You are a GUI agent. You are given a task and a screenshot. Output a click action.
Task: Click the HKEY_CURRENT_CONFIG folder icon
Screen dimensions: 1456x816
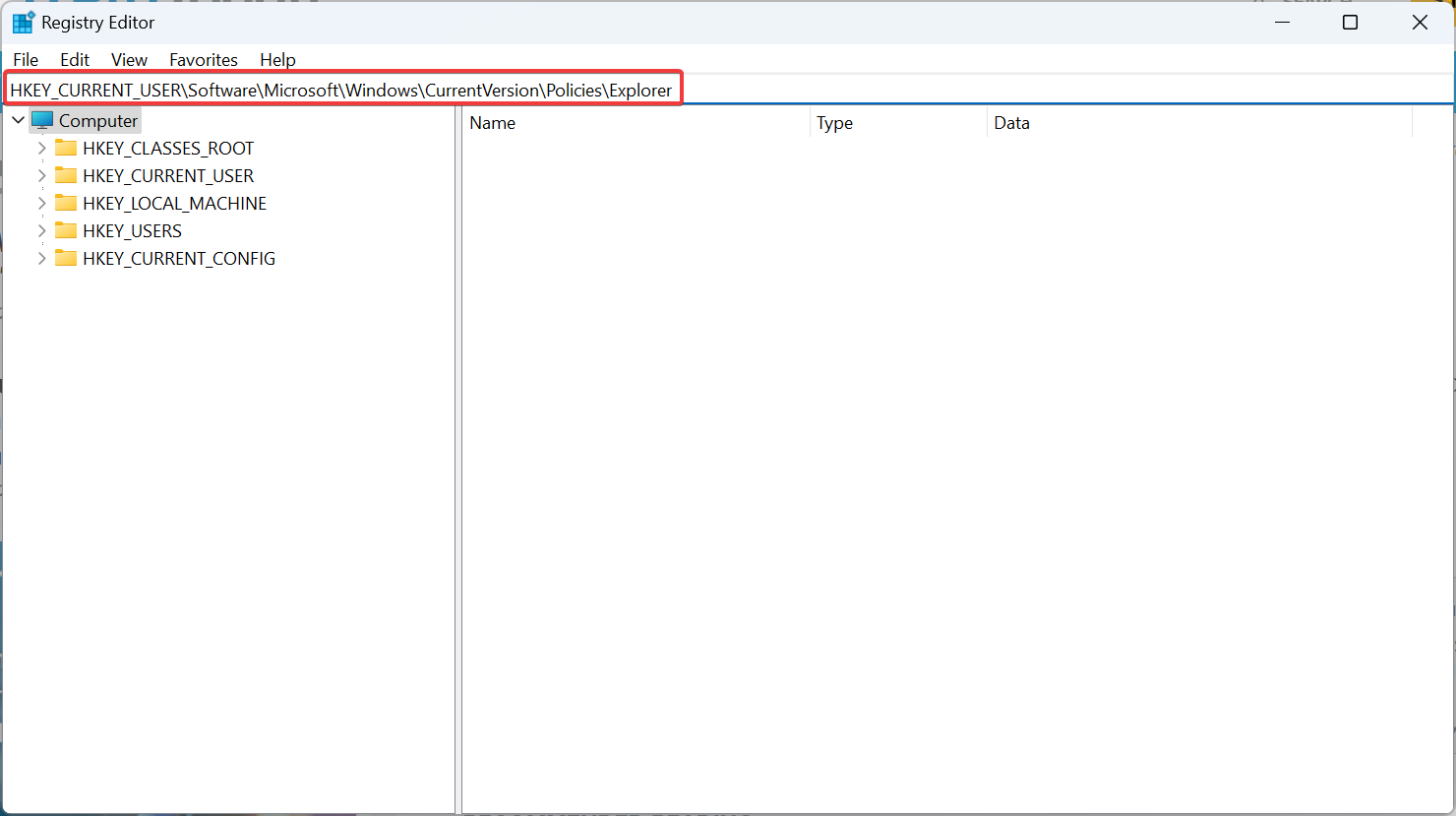66,259
